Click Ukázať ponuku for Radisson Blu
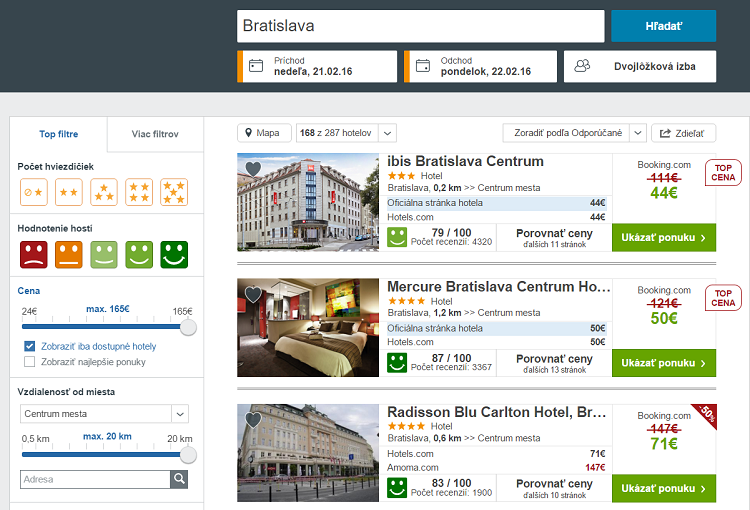This screenshot has height=510, width=750. tap(664, 488)
